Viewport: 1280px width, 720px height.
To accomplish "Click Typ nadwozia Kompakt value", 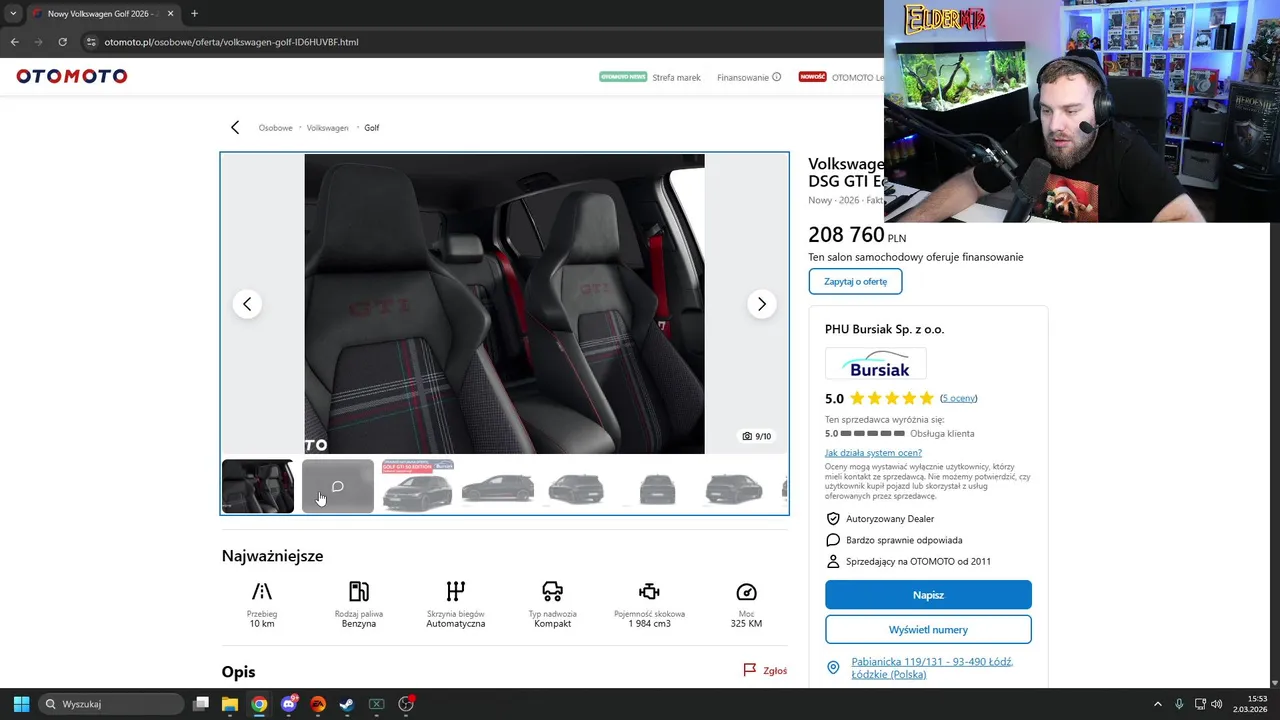I will [x=553, y=623].
